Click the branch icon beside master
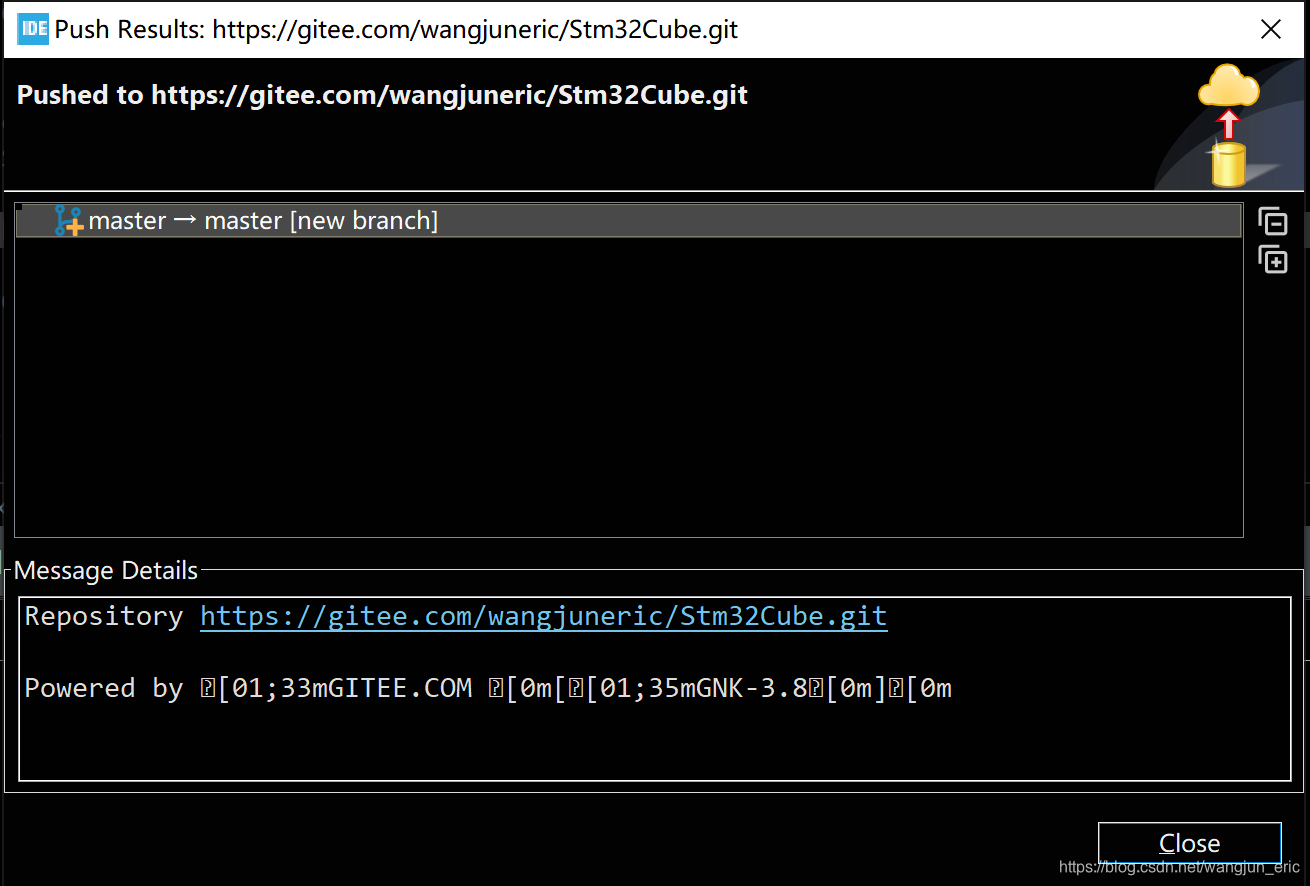The image size is (1310, 886). [x=68, y=221]
